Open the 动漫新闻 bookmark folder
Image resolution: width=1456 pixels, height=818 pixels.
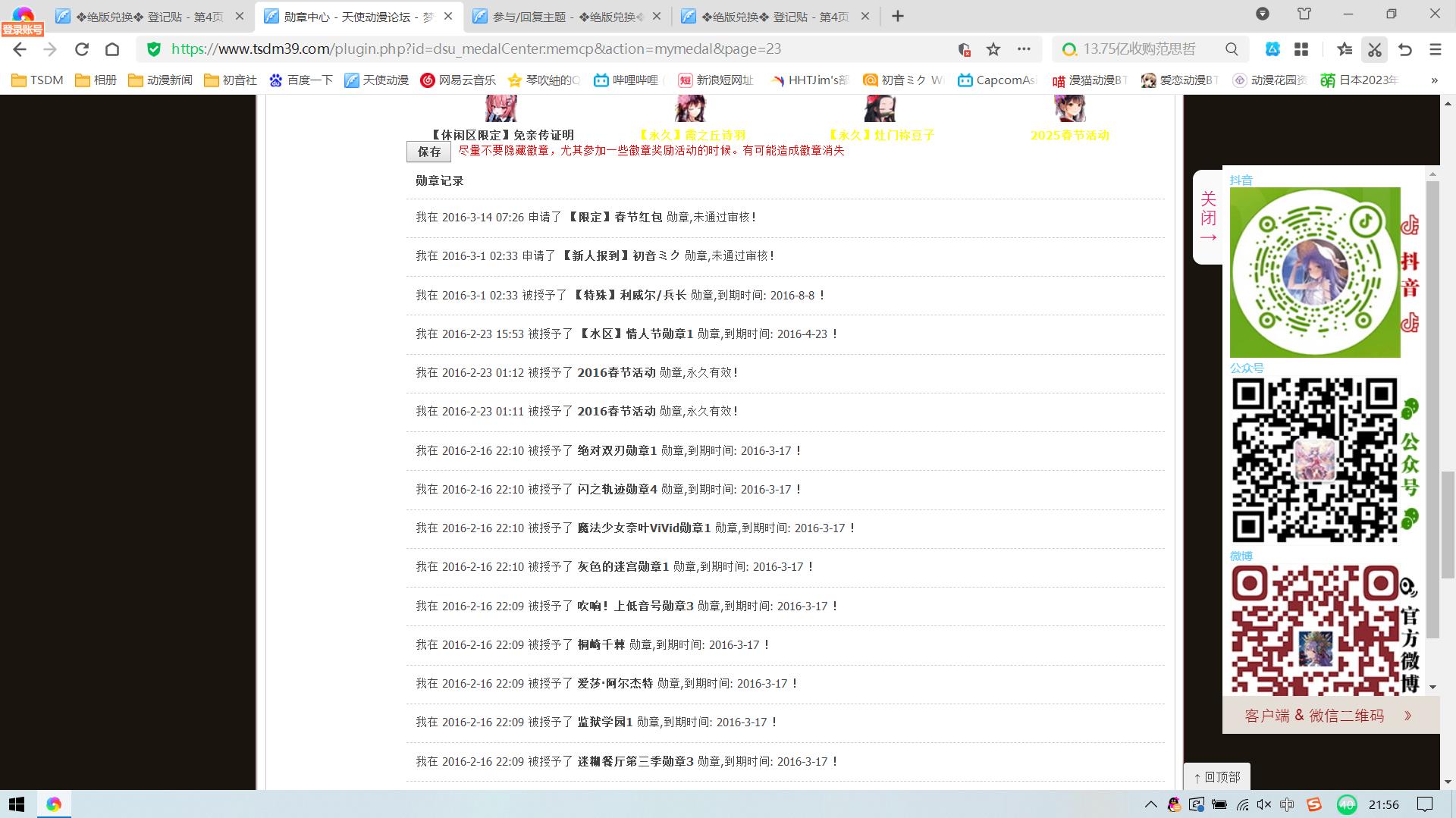pyautogui.click(x=160, y=80)
